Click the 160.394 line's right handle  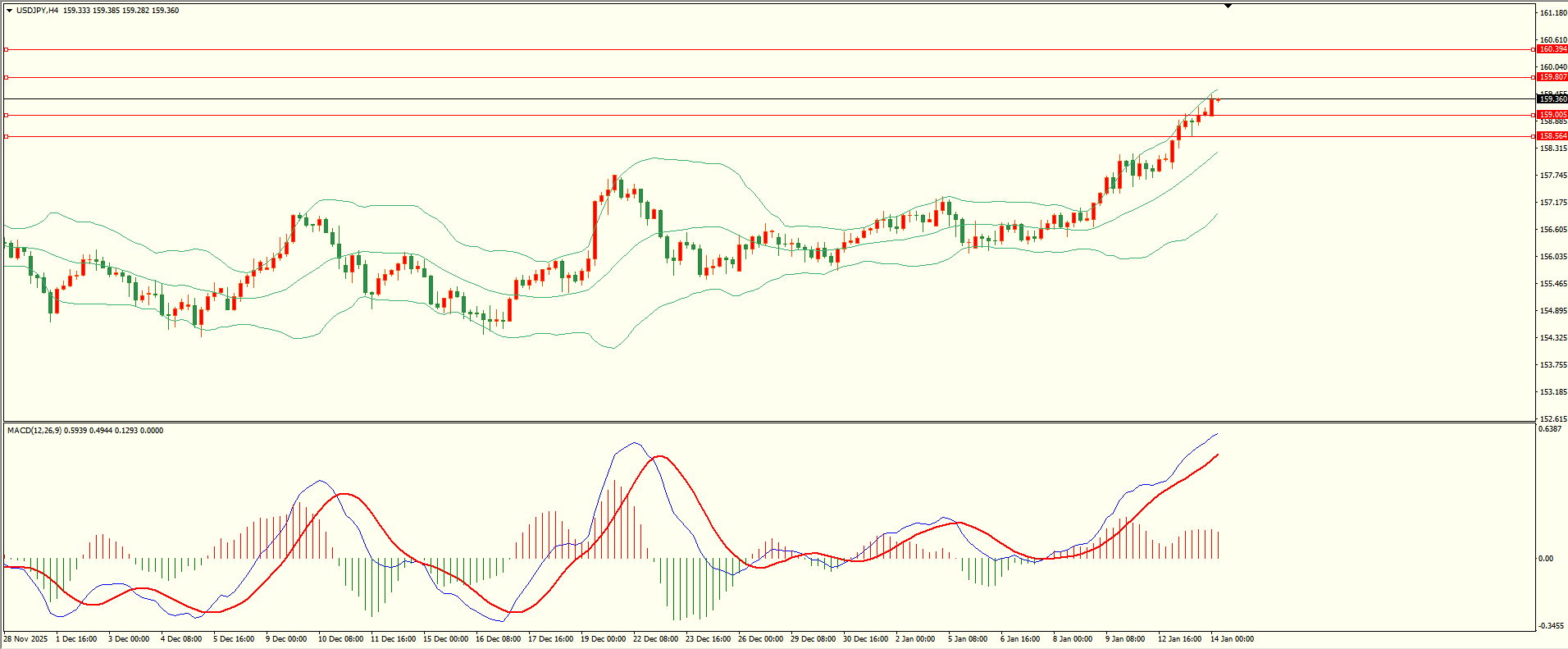point(1533,50)
